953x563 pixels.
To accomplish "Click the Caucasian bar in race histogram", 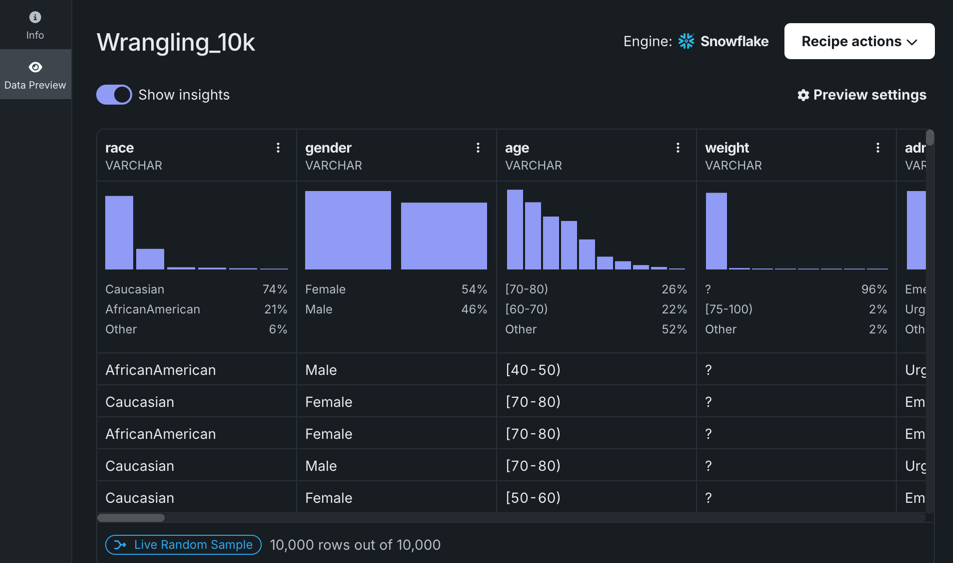I will click(119, 232).
